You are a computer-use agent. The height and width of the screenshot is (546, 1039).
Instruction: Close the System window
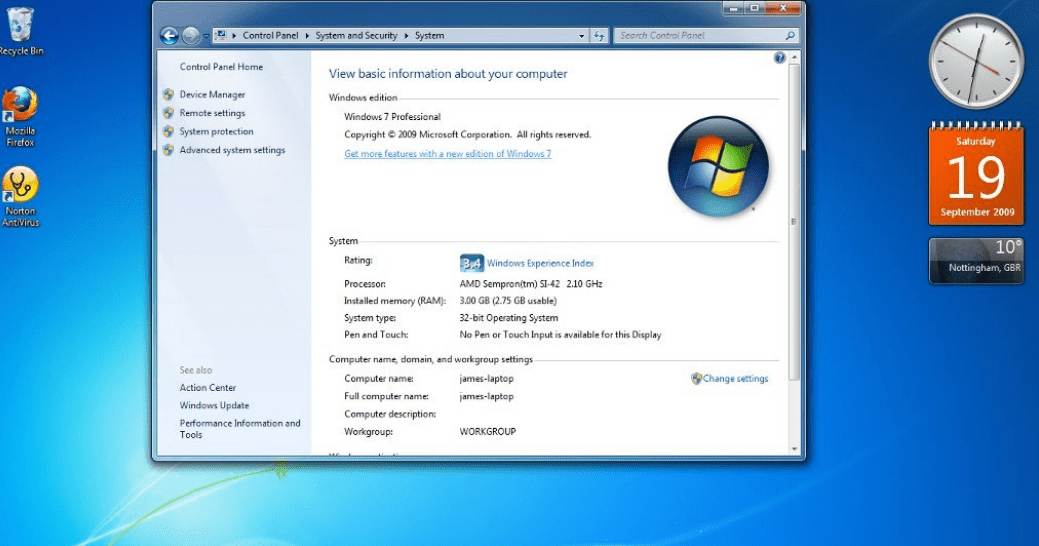(x=783, y=8)
